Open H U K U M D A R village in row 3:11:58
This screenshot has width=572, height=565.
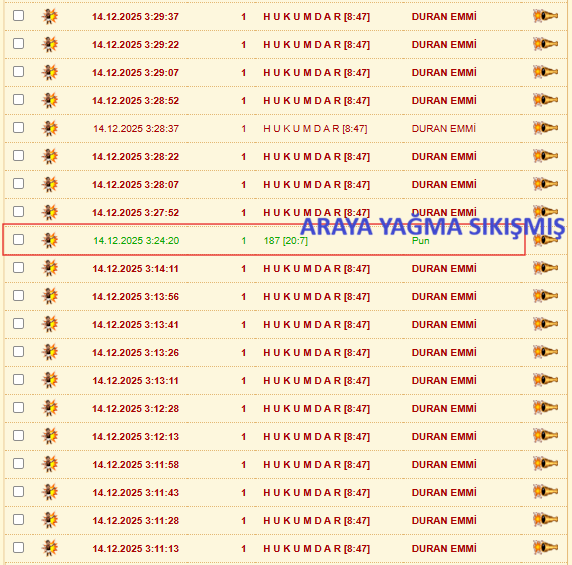click(x=316, y=465)
